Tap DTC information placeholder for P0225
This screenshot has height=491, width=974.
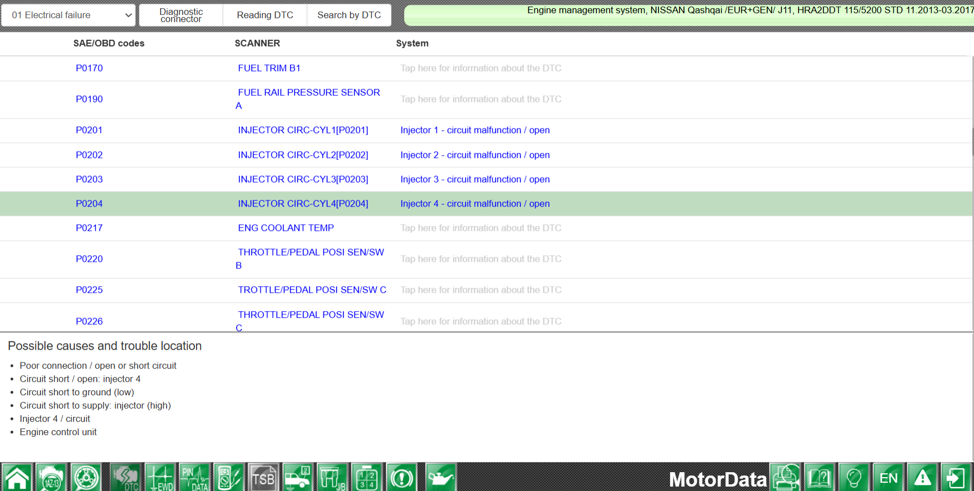481,290
